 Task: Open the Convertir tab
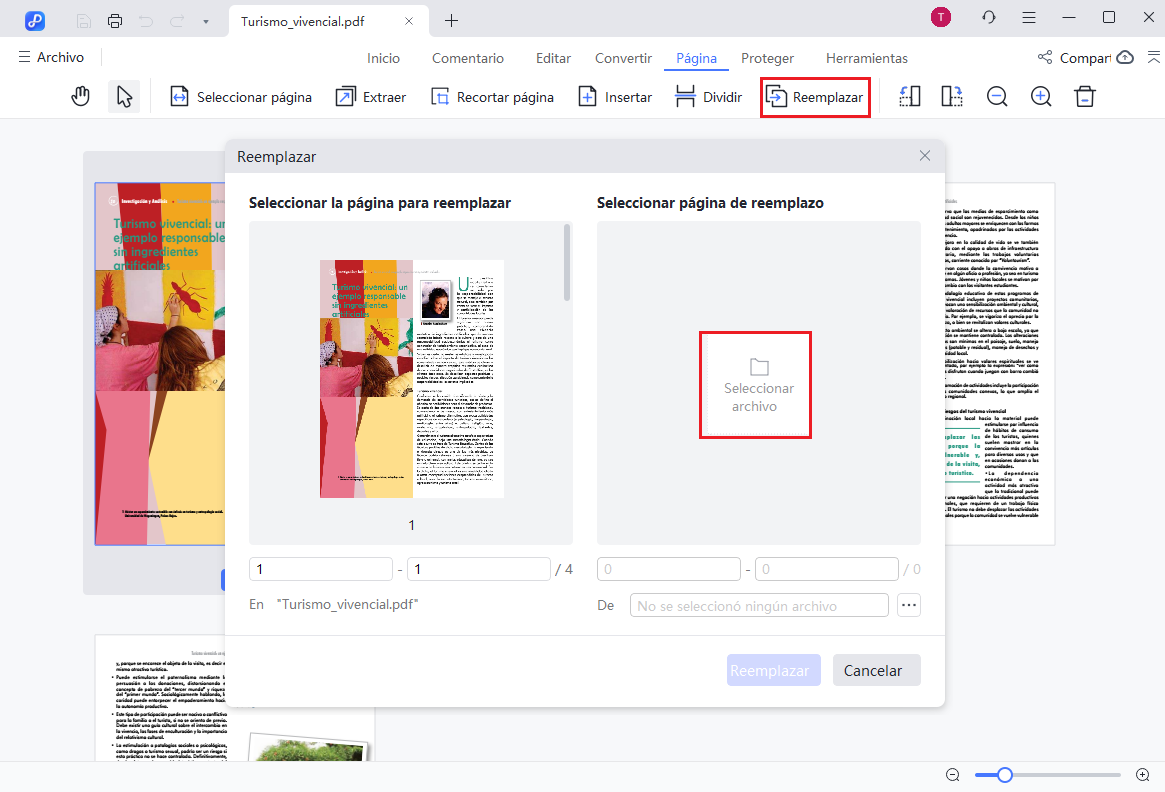click(x=623, y=58)
